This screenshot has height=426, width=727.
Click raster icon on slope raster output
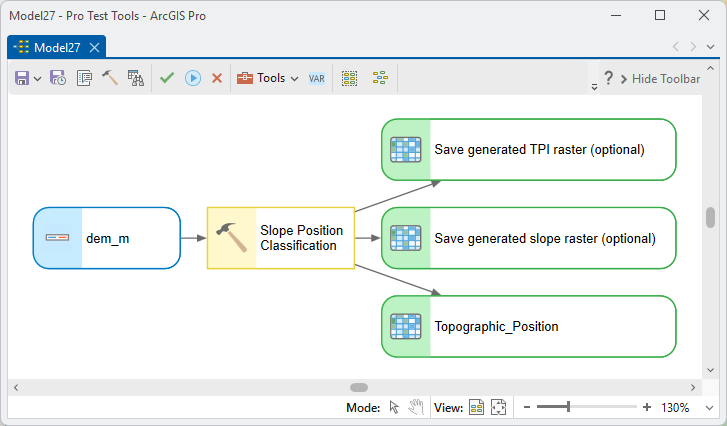coord(406,238)
